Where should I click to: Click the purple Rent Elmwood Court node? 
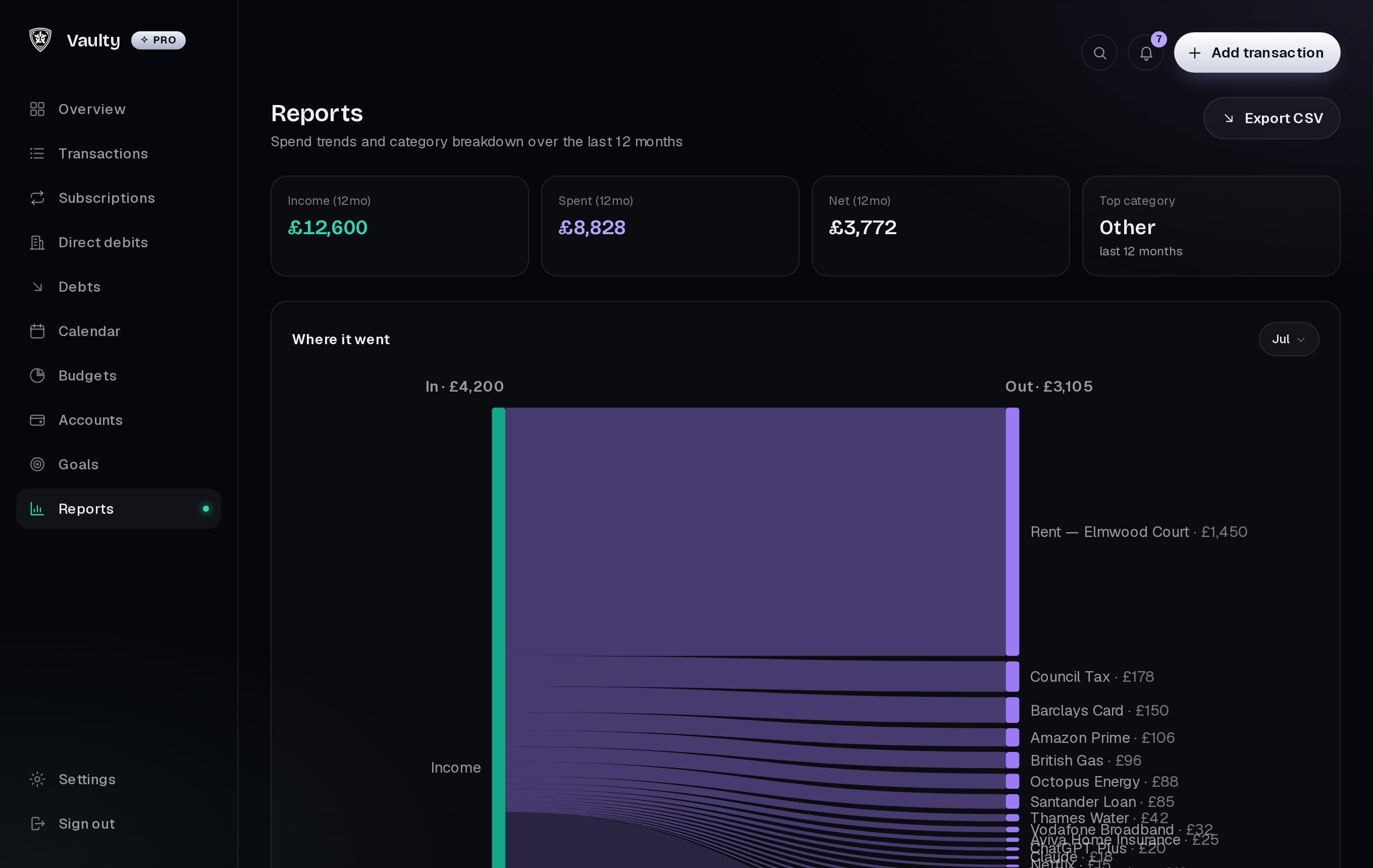pyautogui.click(x=1012, y=532)
